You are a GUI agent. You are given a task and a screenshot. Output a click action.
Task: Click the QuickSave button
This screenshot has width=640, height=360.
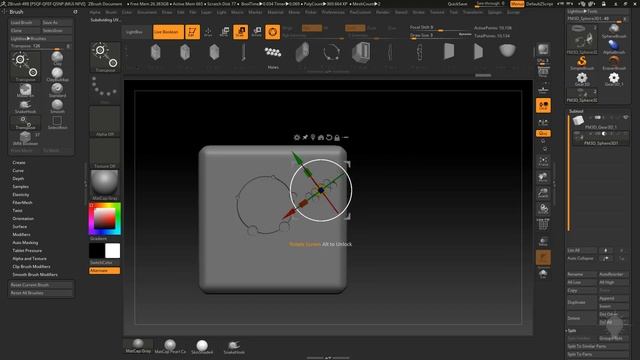click(458, 4)
